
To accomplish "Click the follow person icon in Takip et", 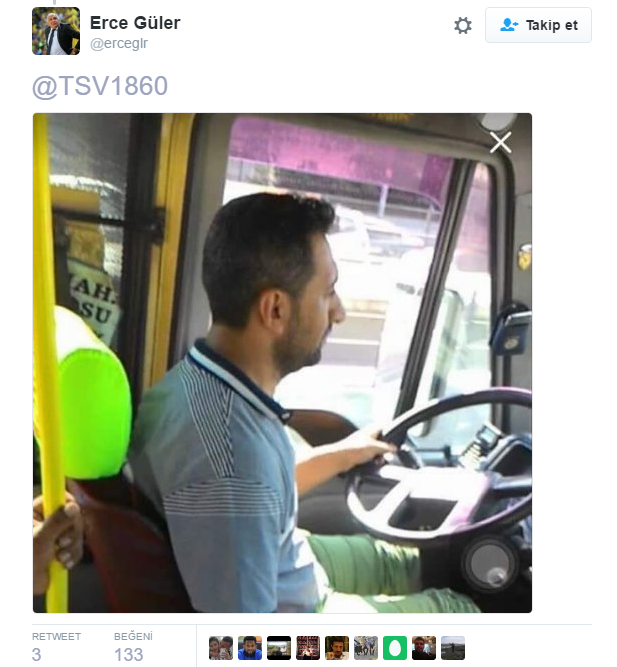I will pyautogui.click(x=509, y=25).
